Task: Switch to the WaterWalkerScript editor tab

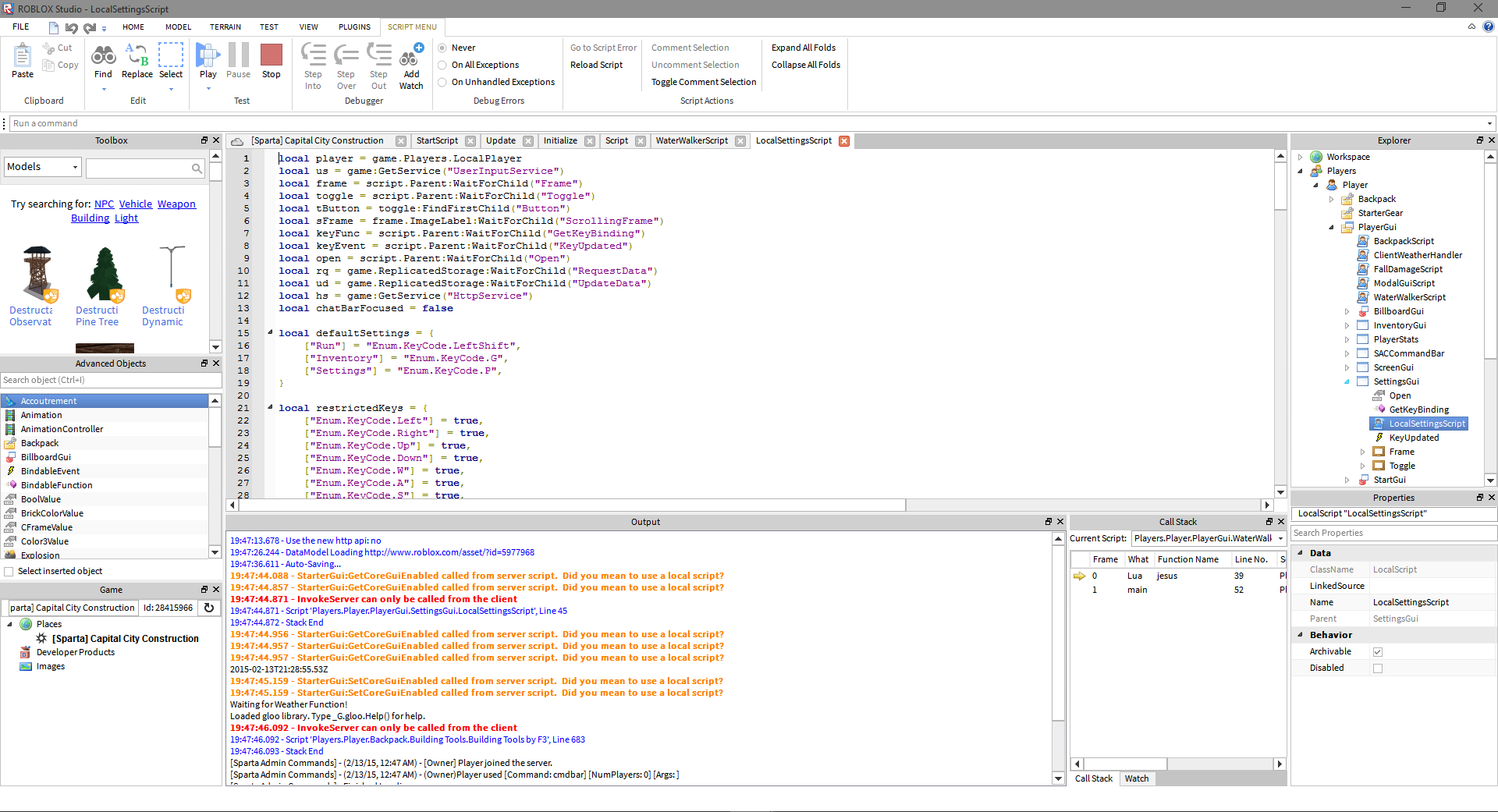Action: [x=691, y=141]
